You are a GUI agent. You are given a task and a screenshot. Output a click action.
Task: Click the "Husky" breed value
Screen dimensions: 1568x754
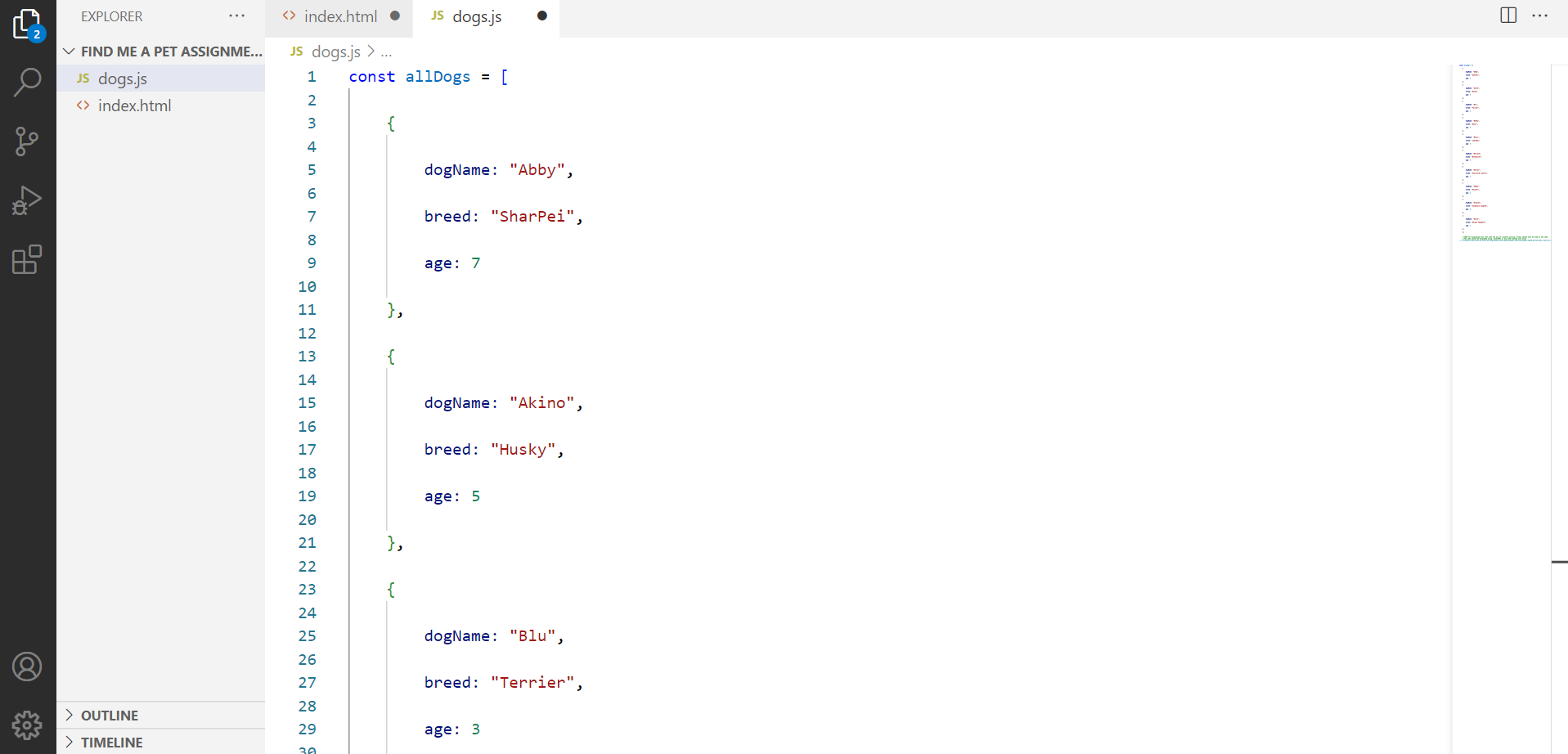pos(523,450)
